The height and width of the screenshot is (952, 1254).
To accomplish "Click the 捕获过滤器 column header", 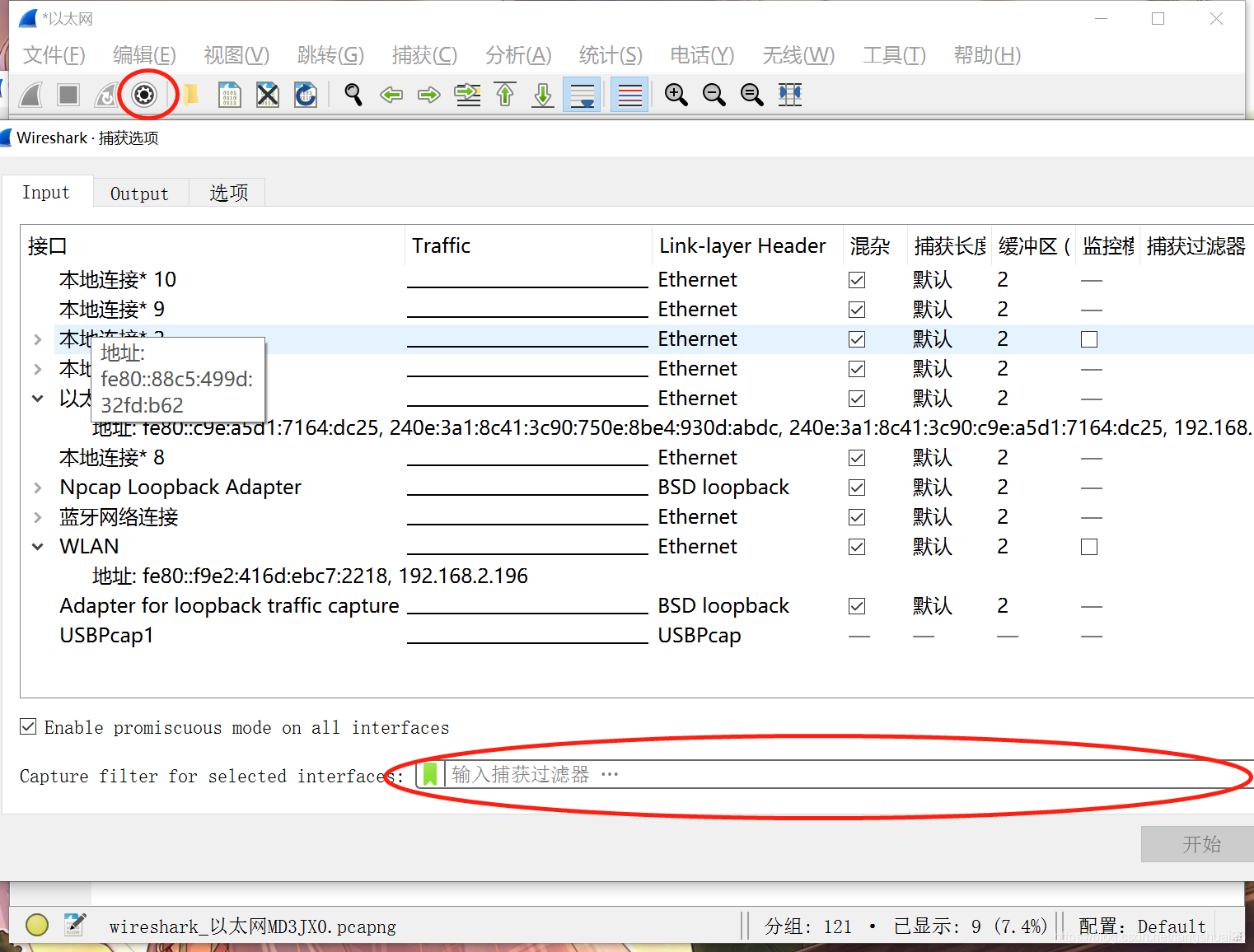I will (x=1196, y=246).
